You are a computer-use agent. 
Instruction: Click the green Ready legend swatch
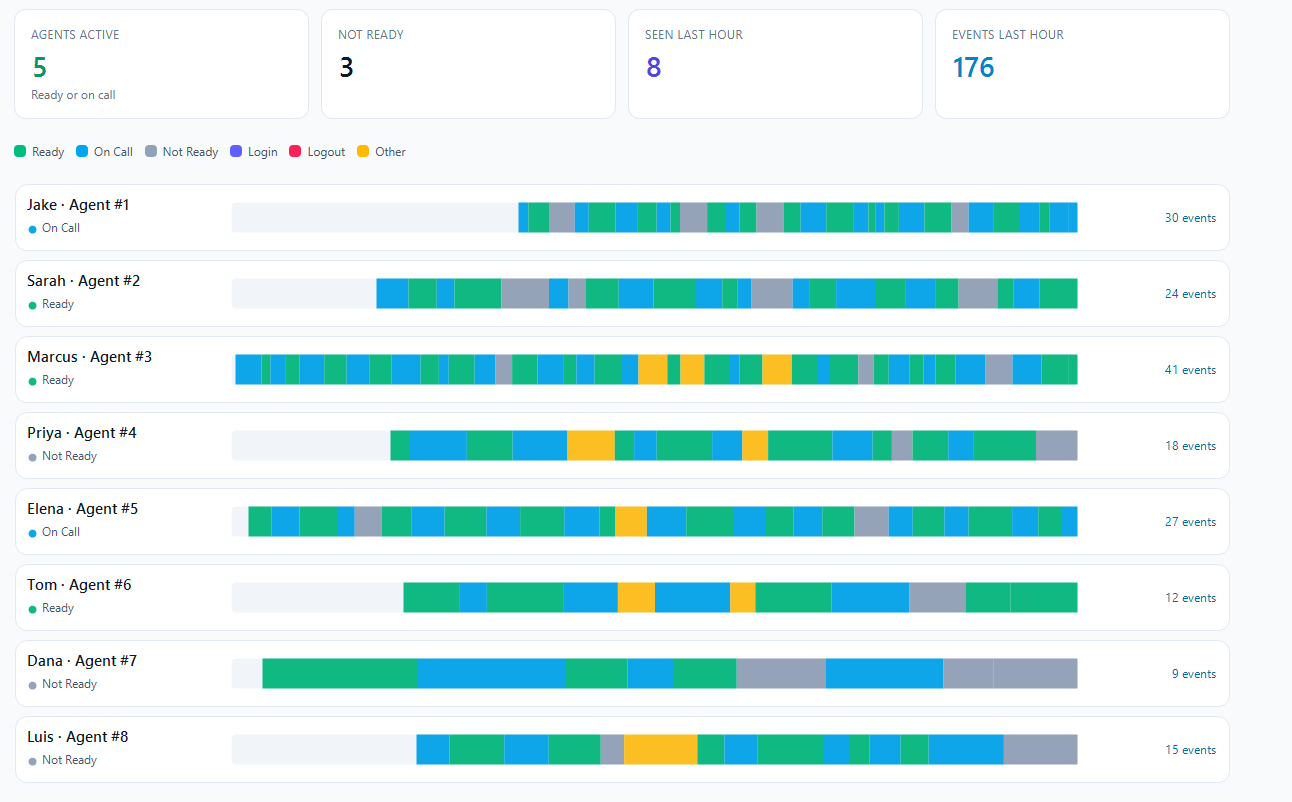point(20,152)
